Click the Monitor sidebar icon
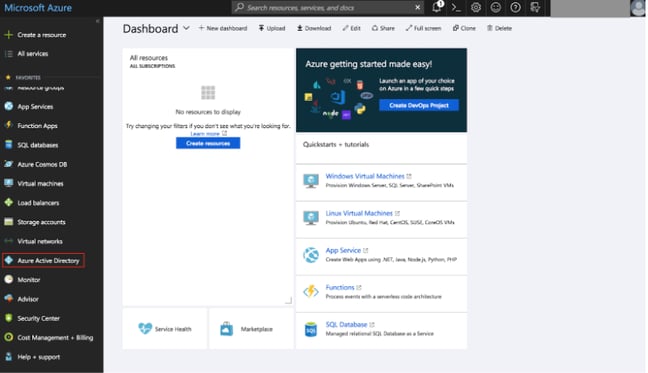Viewport: 648px width, 373px height. (x=9, y=280)
